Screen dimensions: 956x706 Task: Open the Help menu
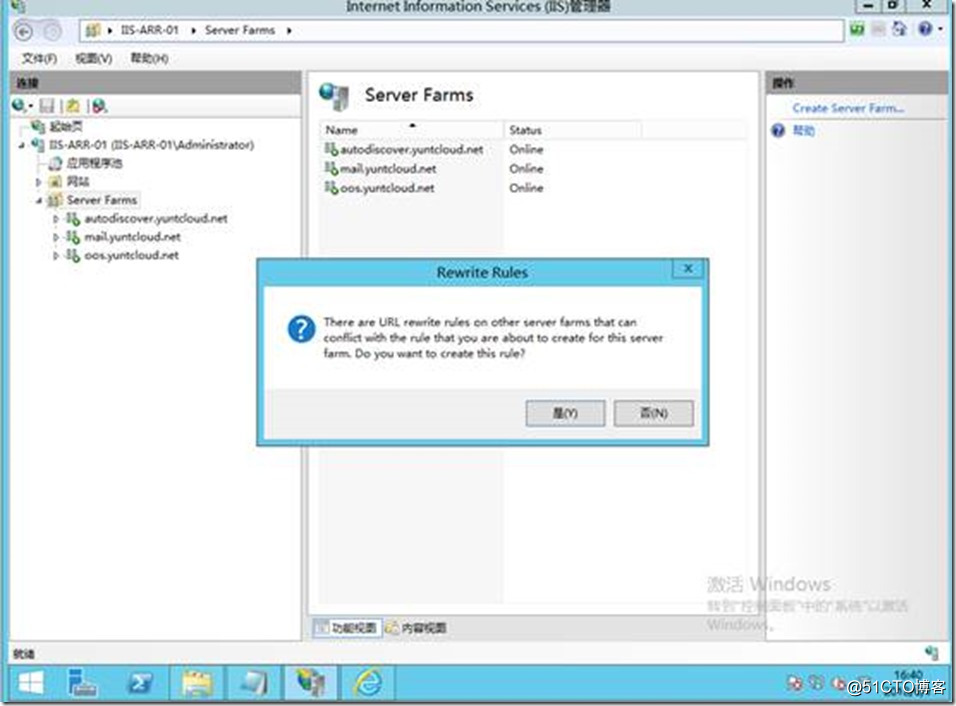pos(149,59)
